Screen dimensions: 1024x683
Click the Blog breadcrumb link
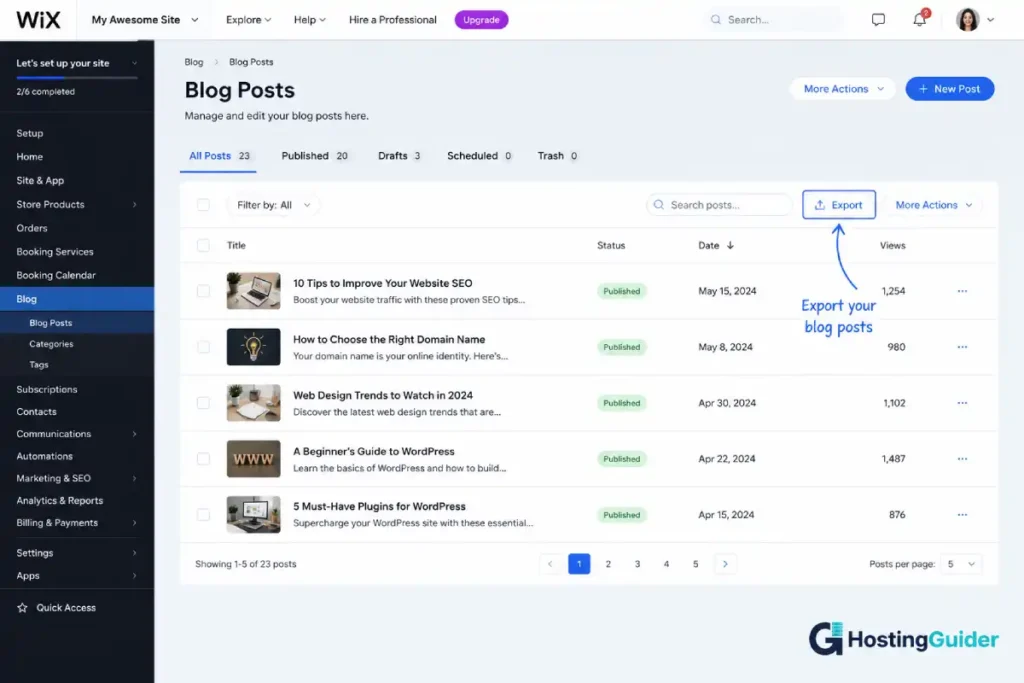[193, 62]
